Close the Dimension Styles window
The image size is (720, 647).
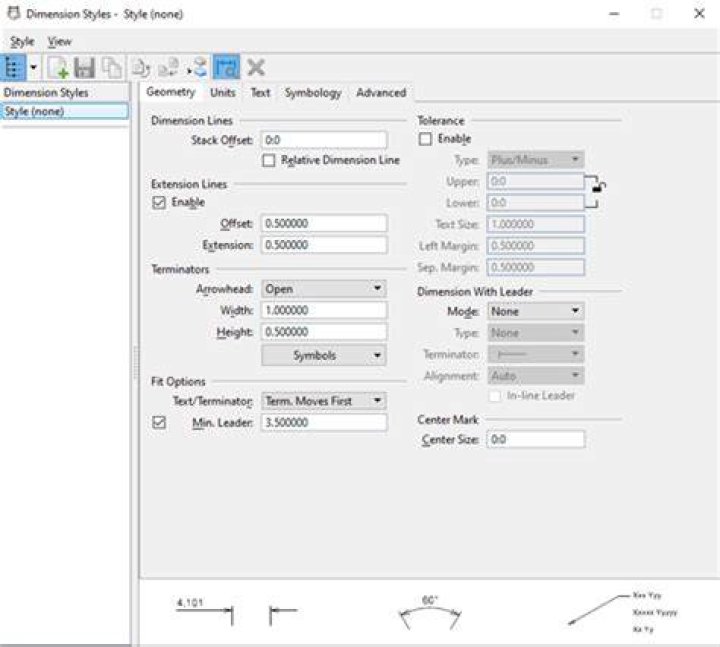tap(699, 14)
